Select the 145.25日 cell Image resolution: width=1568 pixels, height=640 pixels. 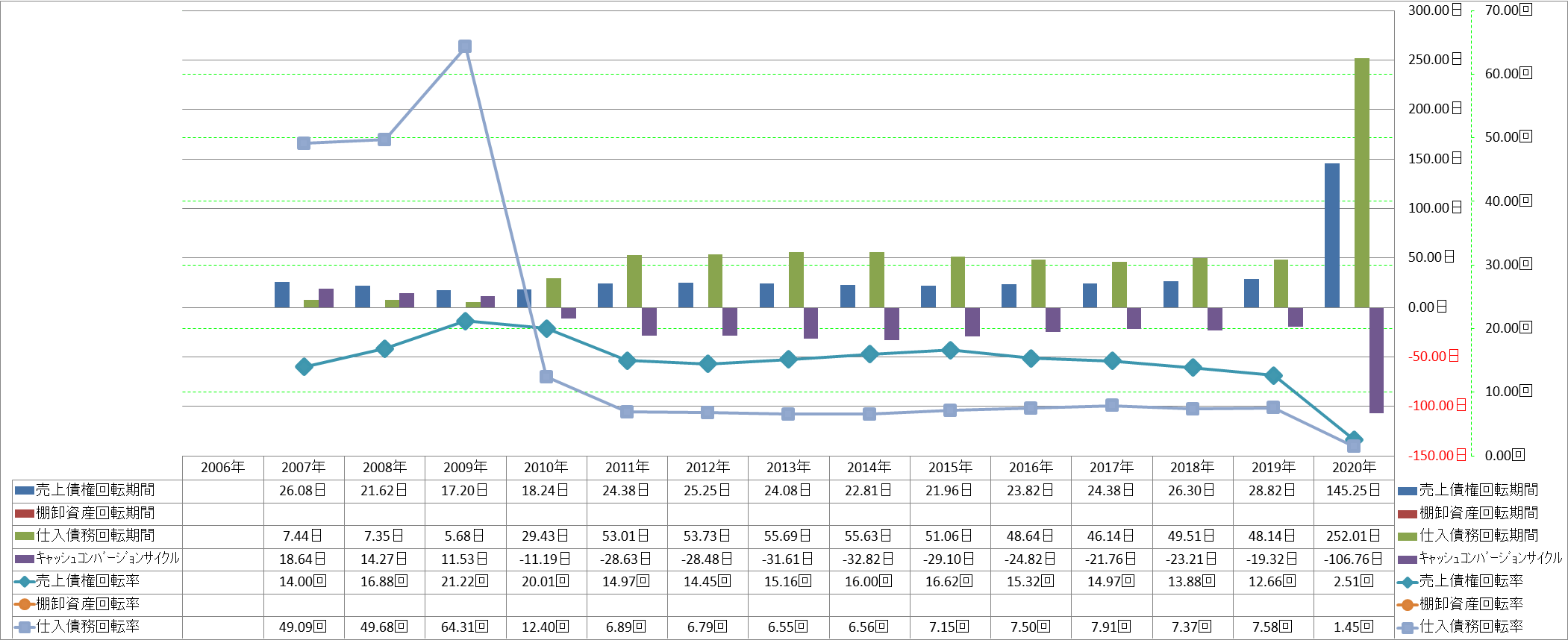pyautogui.click(x=1354, y=491)
